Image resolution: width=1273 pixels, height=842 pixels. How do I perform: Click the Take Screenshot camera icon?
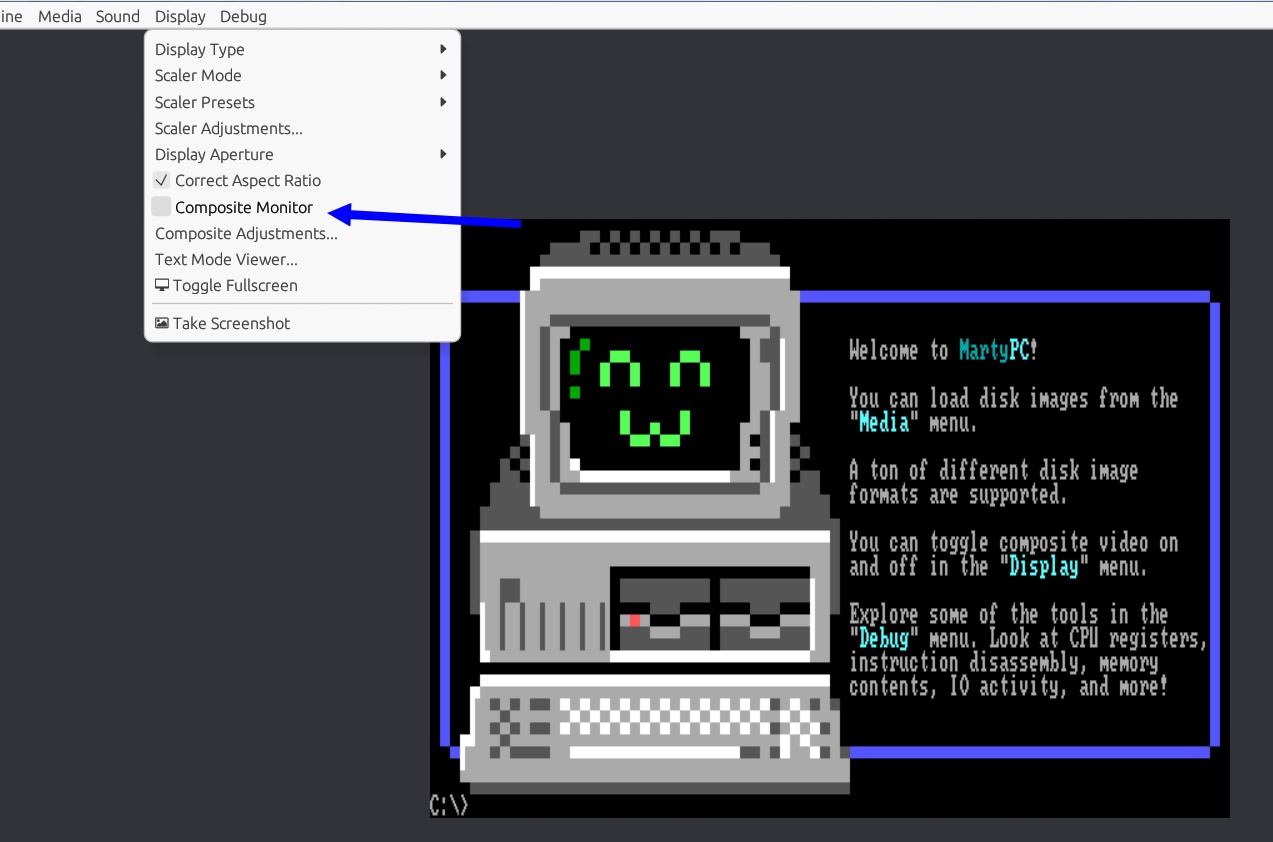(x=162, y=323)
